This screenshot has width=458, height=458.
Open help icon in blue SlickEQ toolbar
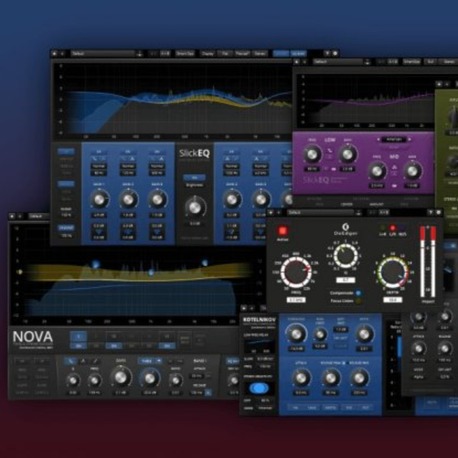coord(327,53)
